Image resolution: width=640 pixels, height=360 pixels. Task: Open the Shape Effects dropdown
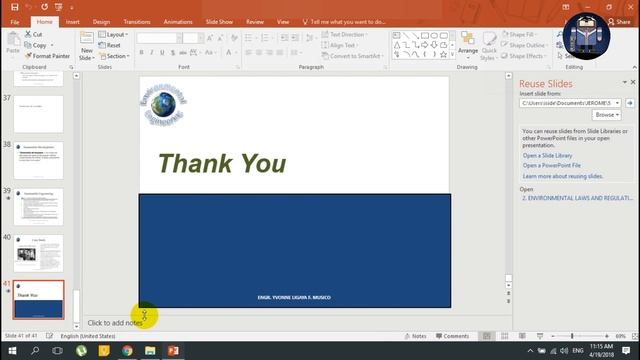[x=524, y=56]
